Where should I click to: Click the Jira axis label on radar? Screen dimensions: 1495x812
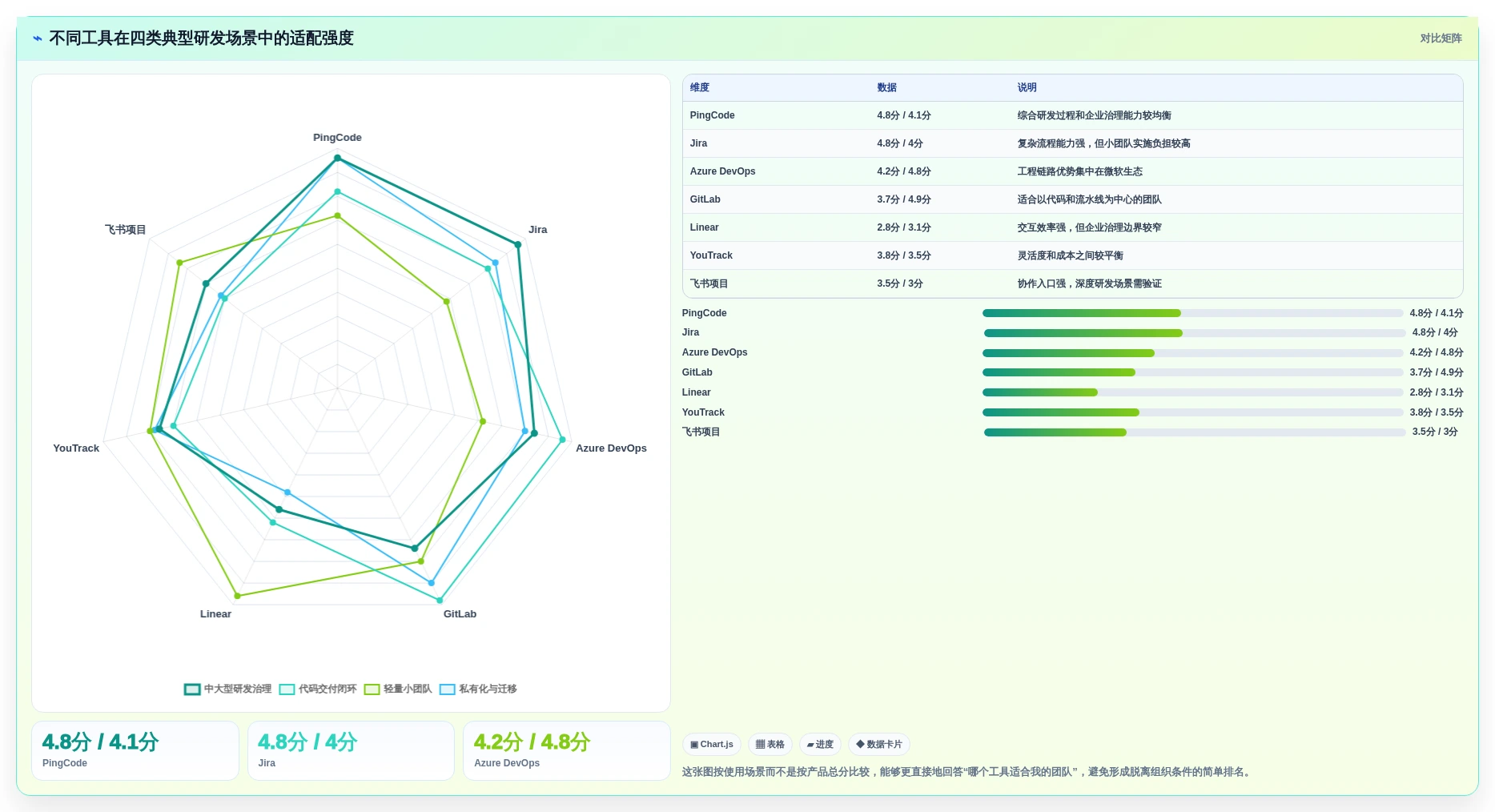537,230
